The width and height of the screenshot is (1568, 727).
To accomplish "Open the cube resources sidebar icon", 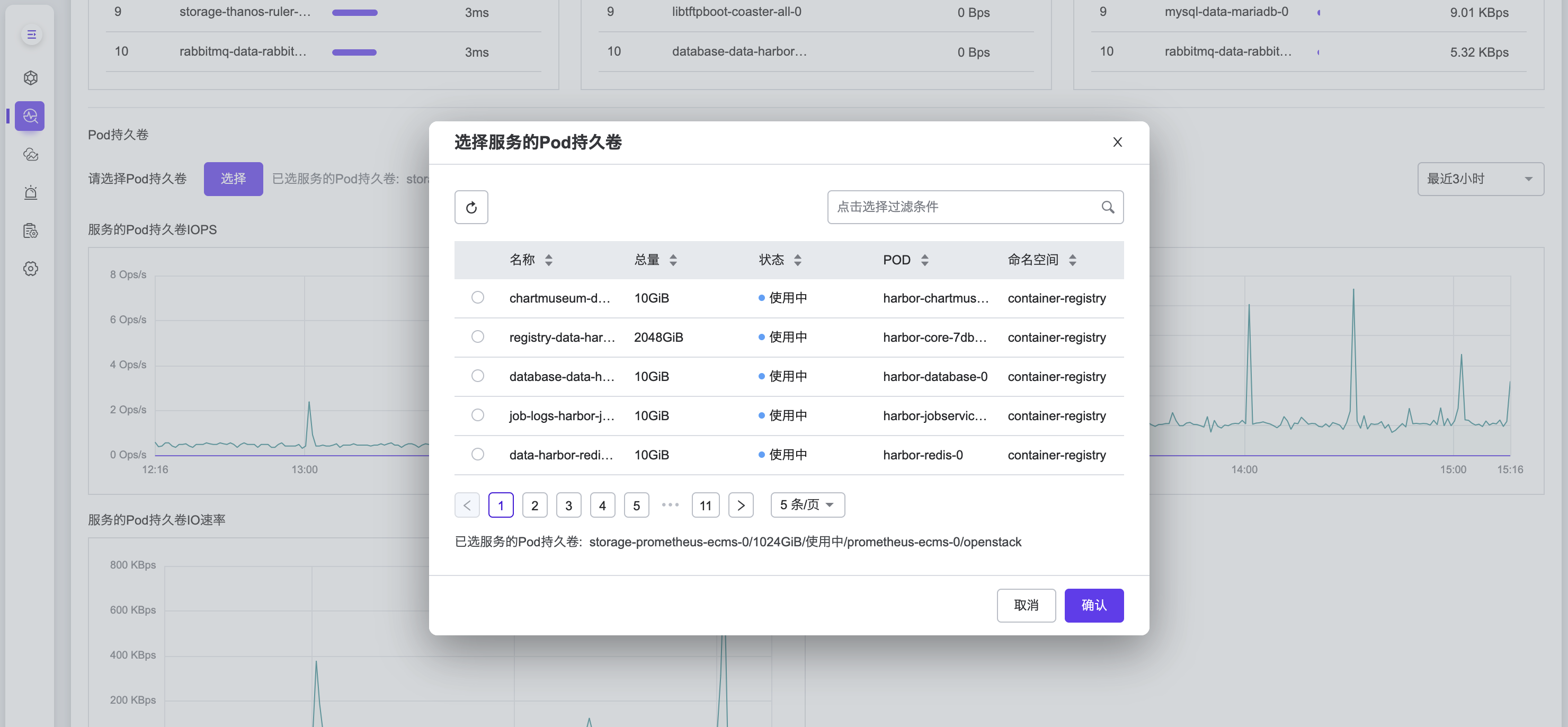I will 30,78.
